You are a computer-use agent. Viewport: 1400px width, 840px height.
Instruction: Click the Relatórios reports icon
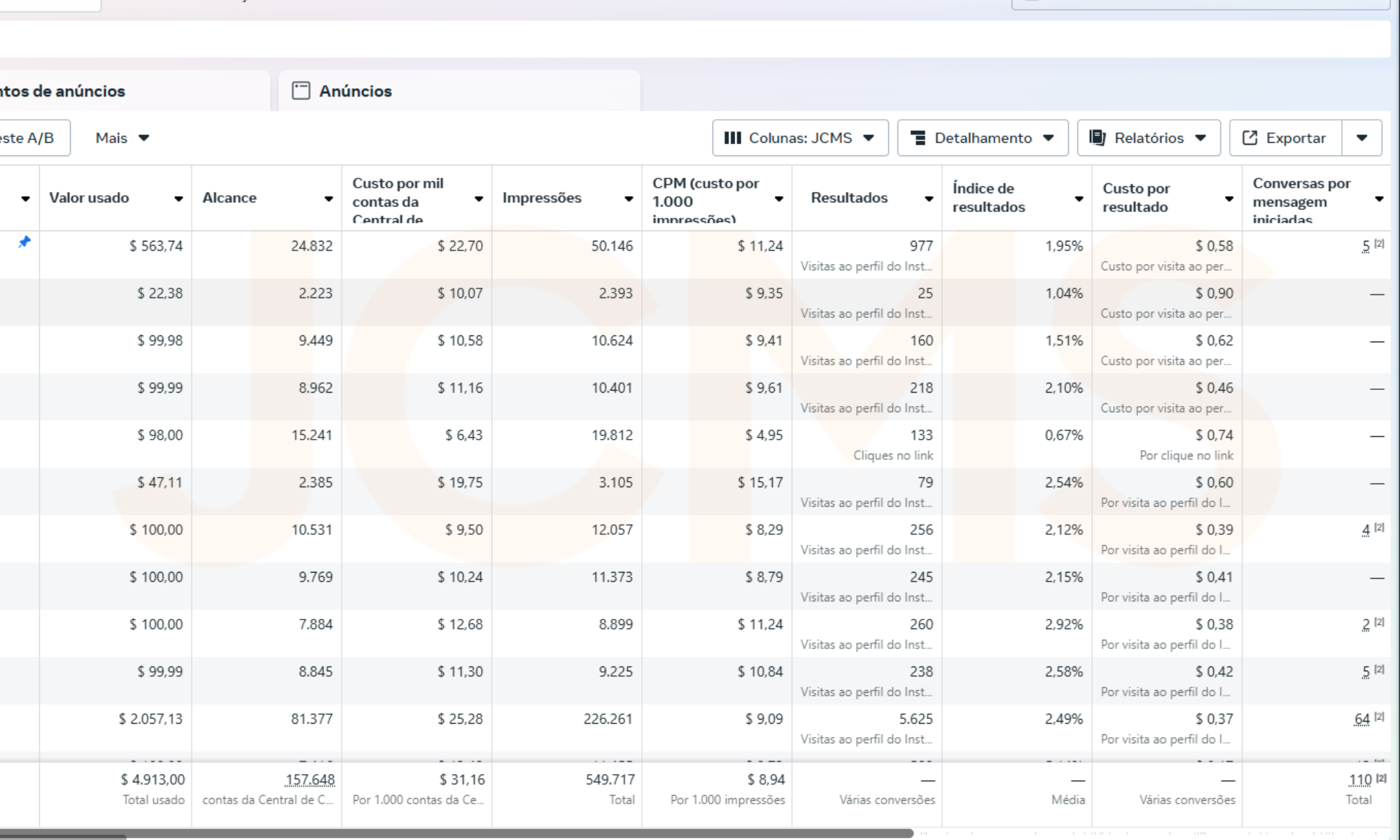point(1097,138)
